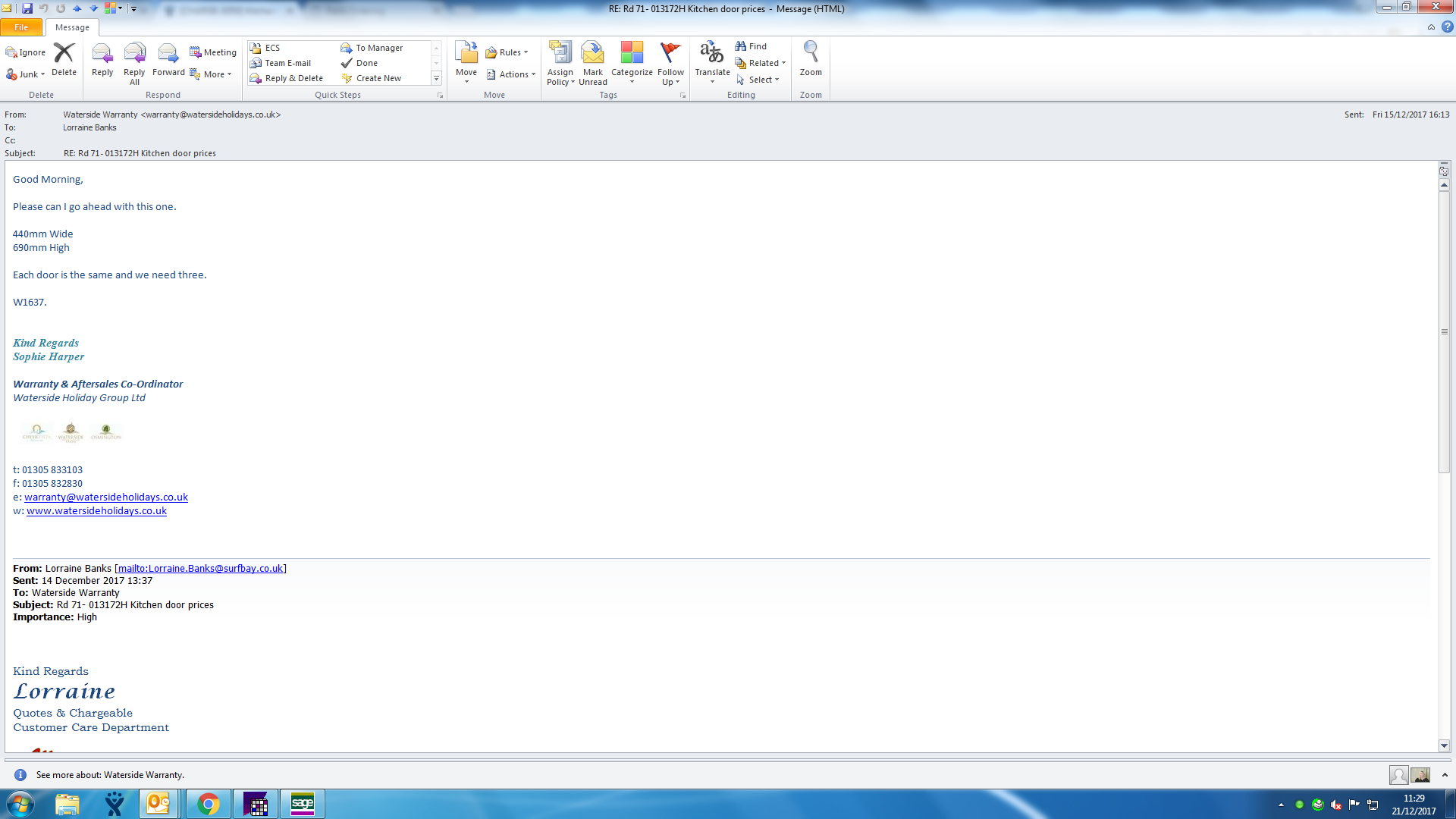Viewport: 1456px width, 819px height.
Task: Expand the Quick Steps gallery
Action: (x=436, y=79)
